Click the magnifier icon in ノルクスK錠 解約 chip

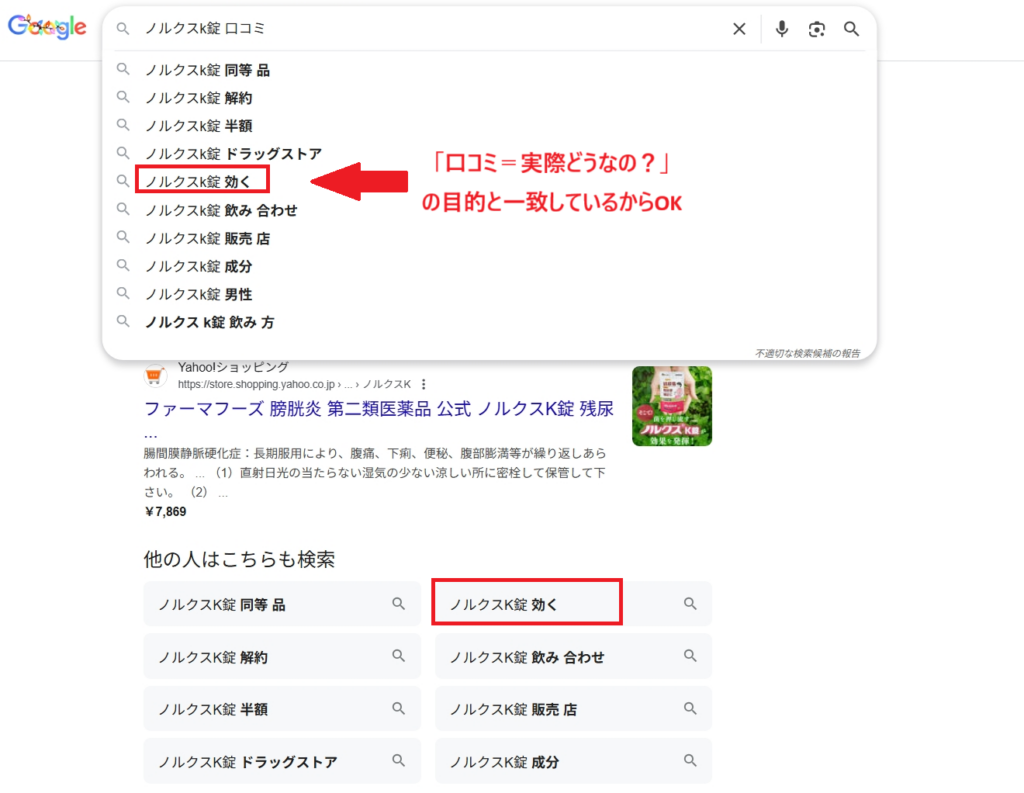point(398,656)
